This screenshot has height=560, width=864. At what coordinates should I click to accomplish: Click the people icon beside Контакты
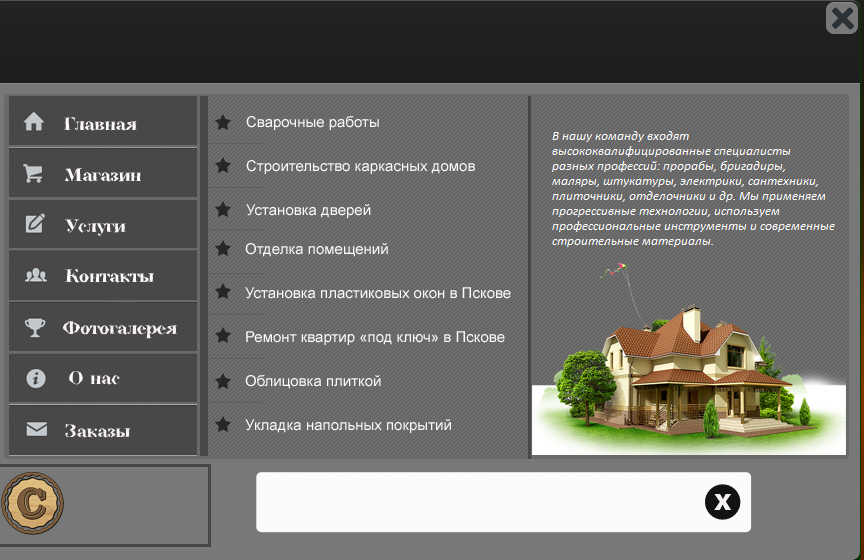click(x=35, y=276)
